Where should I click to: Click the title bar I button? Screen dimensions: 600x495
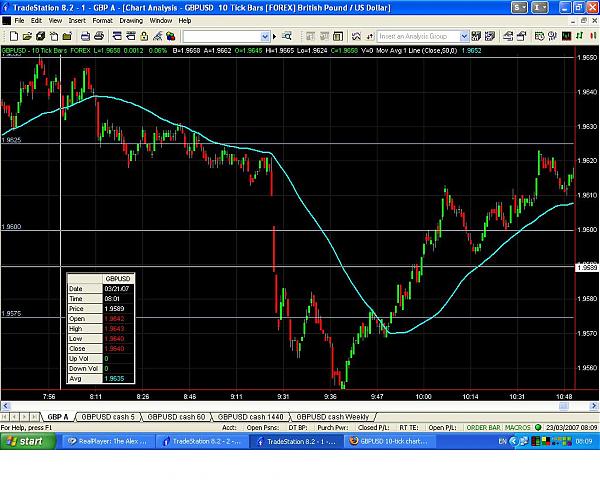point(540,7)
